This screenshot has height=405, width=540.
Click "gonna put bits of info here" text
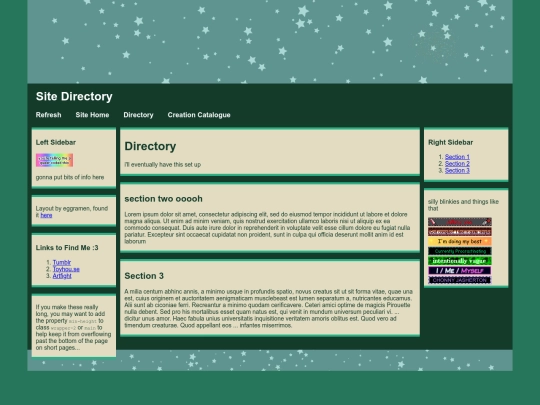coord(70,177)
